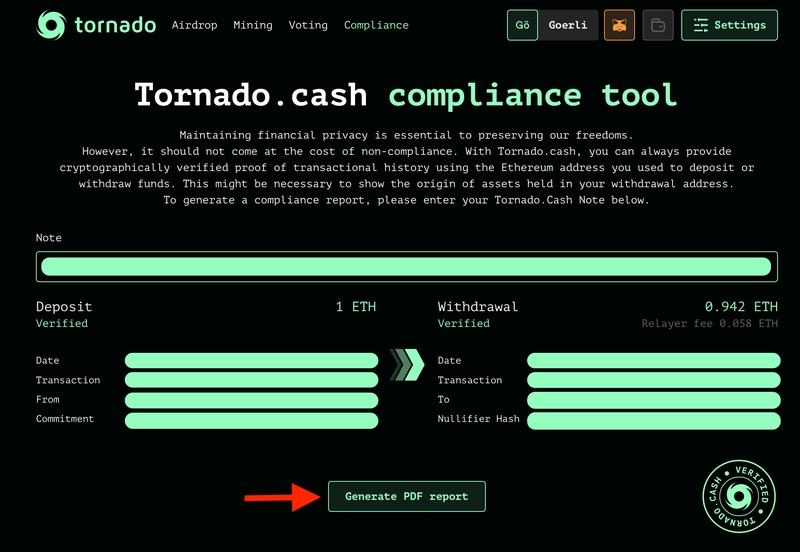Click the Tornado logo icon
Image resolution: width=800 pixels, height=552 pixels.
coord(51,25)
